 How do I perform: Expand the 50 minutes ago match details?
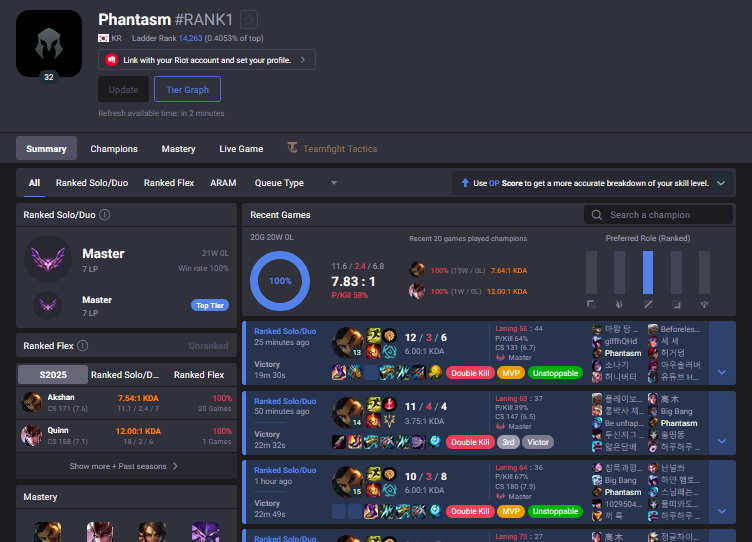tap(722, 441)
